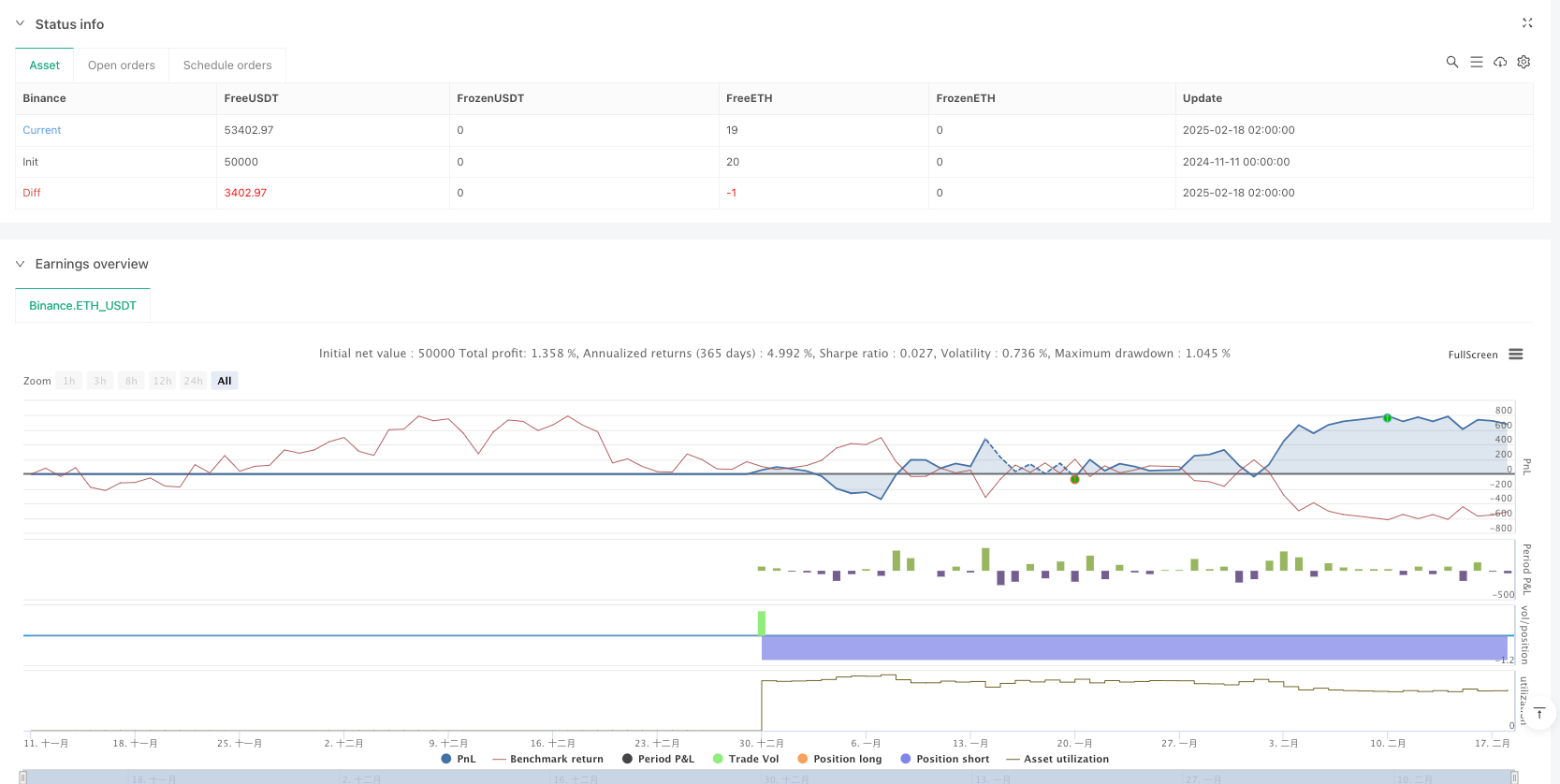Collapse the Earnings overview section
This screenshot has width=1560, height=784.
21,264
